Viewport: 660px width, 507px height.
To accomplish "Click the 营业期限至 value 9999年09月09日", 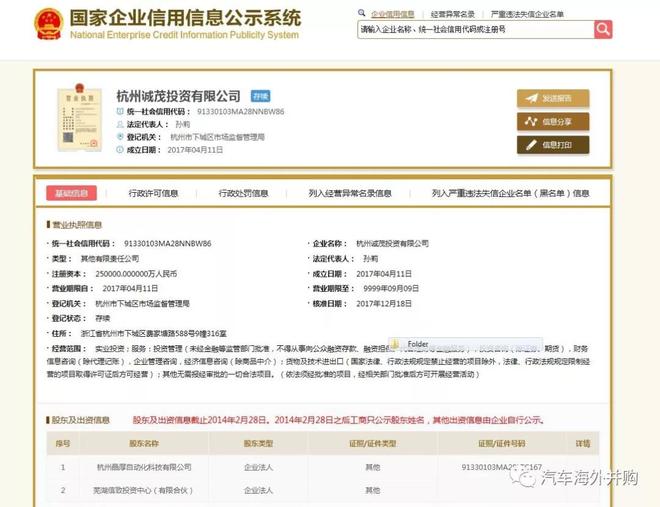I will (x=391, y=289).
